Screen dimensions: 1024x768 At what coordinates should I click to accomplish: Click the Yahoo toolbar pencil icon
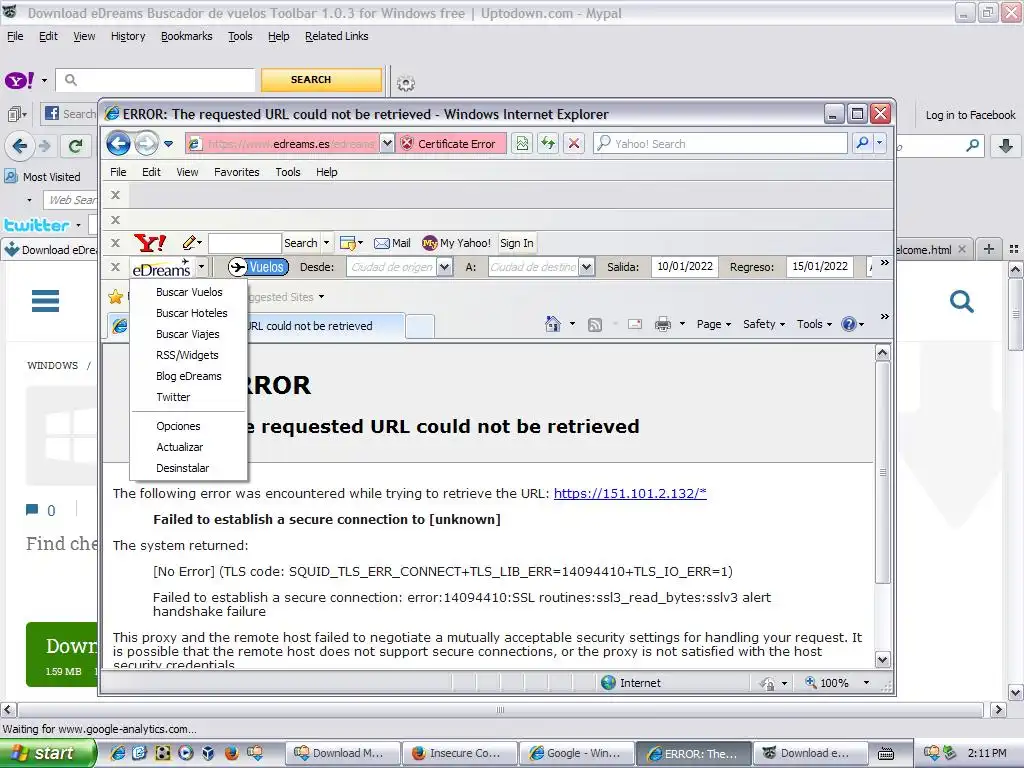tap(190, 243)
